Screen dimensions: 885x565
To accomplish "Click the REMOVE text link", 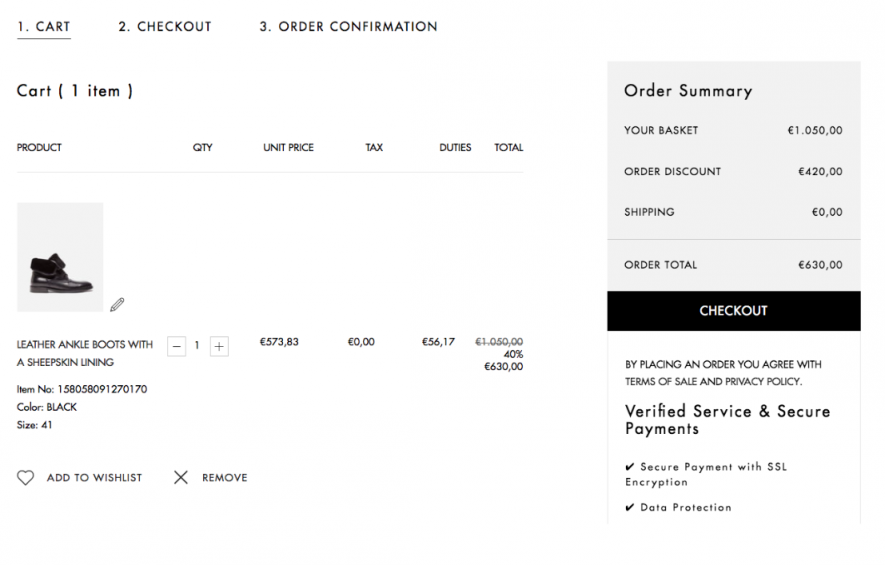I will tap(225, 478).
